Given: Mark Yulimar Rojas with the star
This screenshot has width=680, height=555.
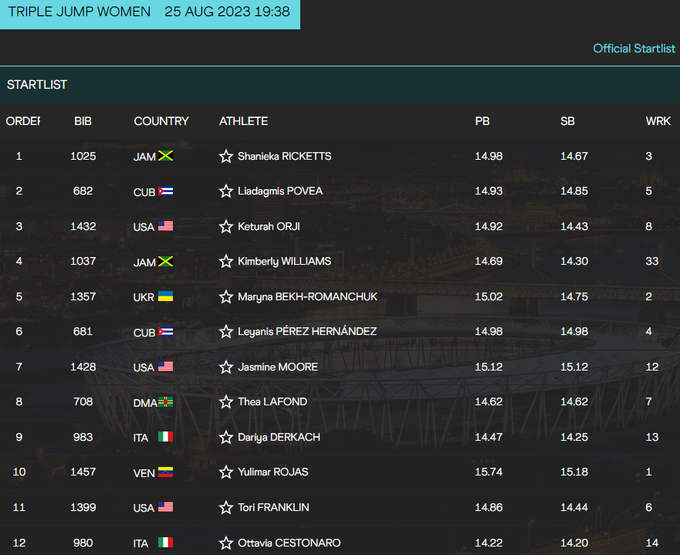Looking at the screenshot, I should click(226, 472).
